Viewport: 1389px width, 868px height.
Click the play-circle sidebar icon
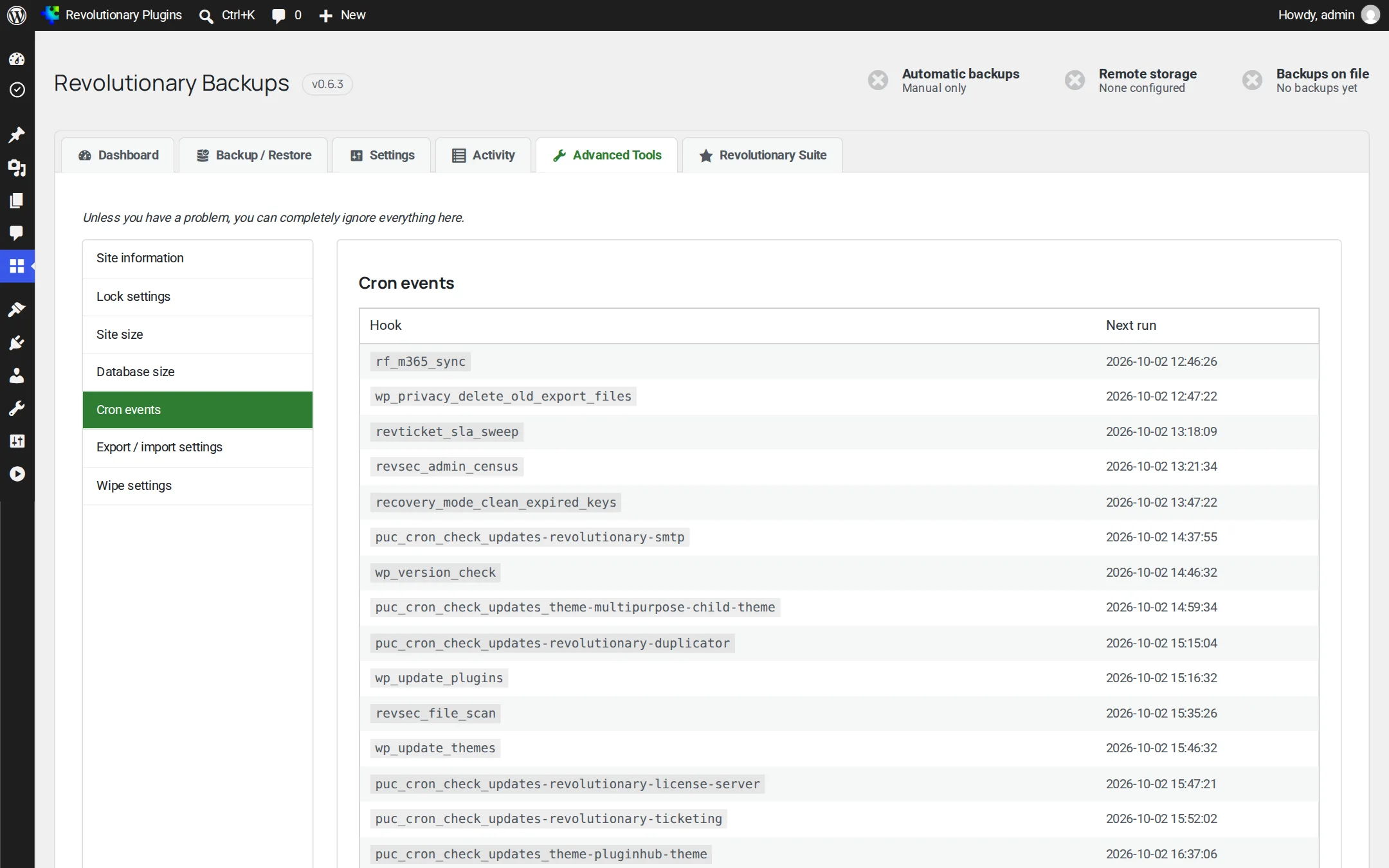(x=17, y=474)
